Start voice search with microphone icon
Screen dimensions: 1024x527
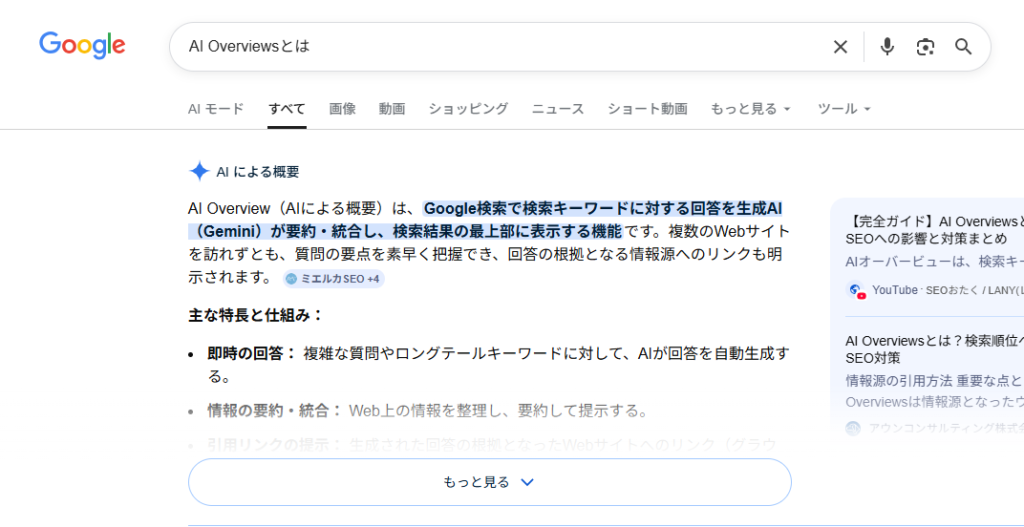coord(886,47)
